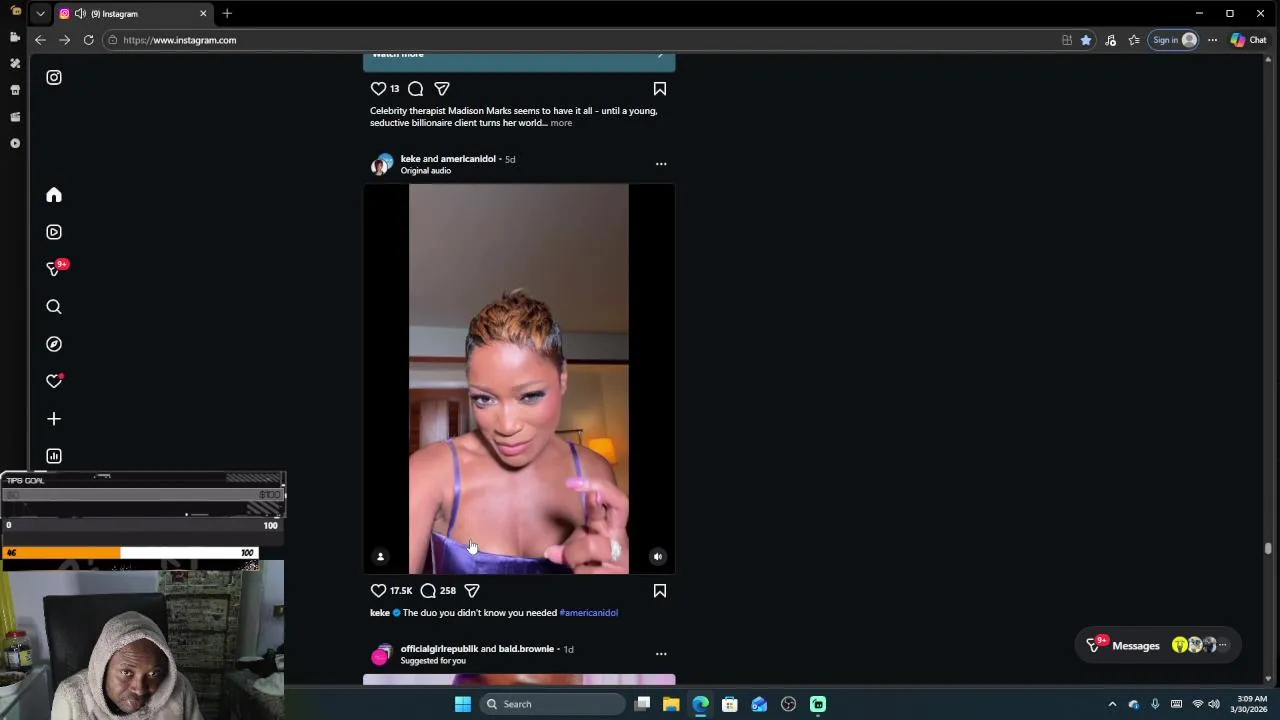Screen dimensions: 1280x720
Task: Open the Instagram logo home link
Action: pyautogui.click(x=54, y=77)
